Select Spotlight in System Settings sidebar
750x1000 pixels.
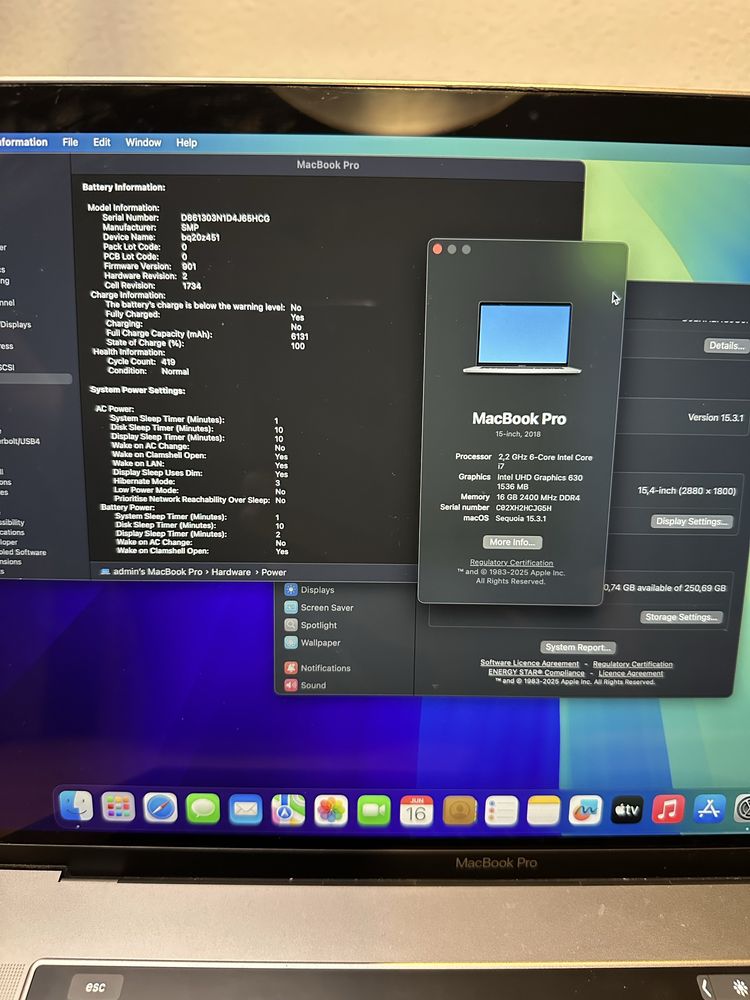[318, 625]
